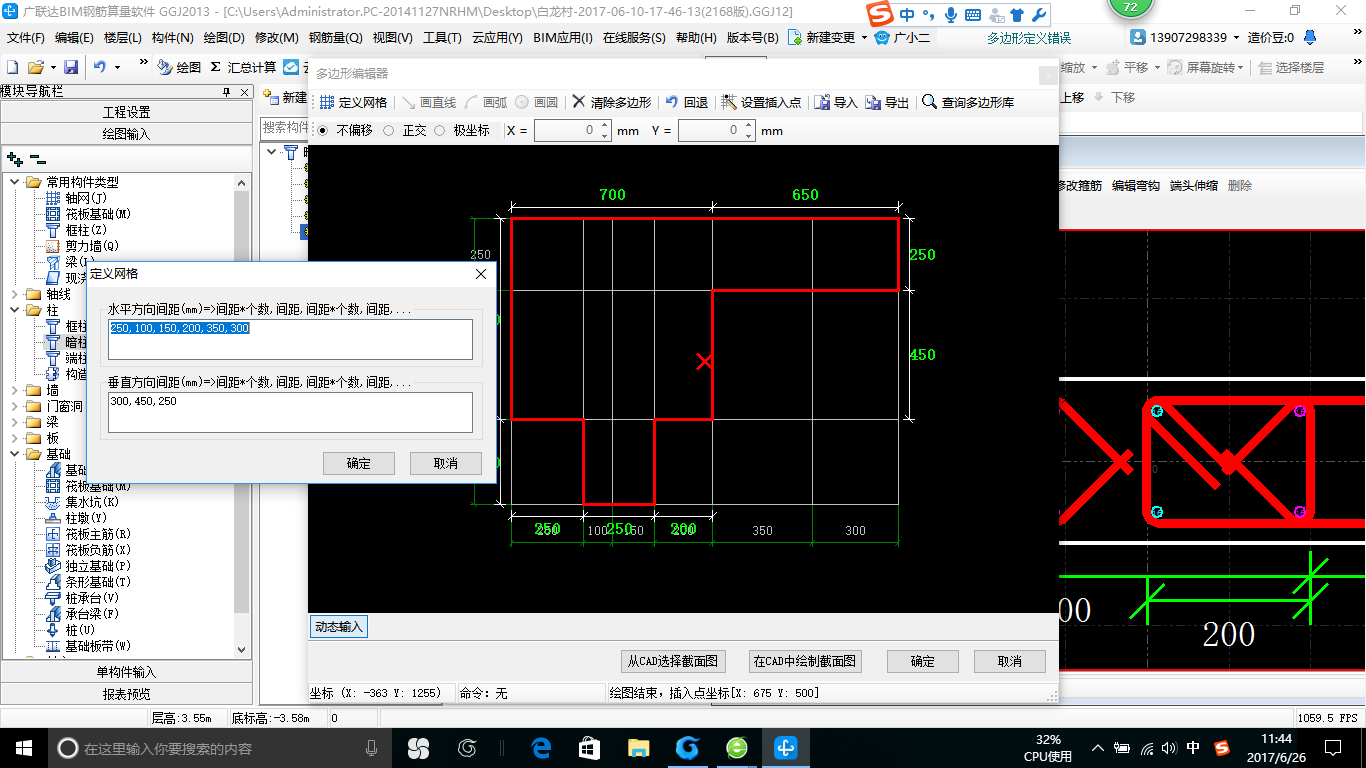Click the New file icon in main toolbar
Screen dimensions: 1366x768
click(x=12, y=67)
